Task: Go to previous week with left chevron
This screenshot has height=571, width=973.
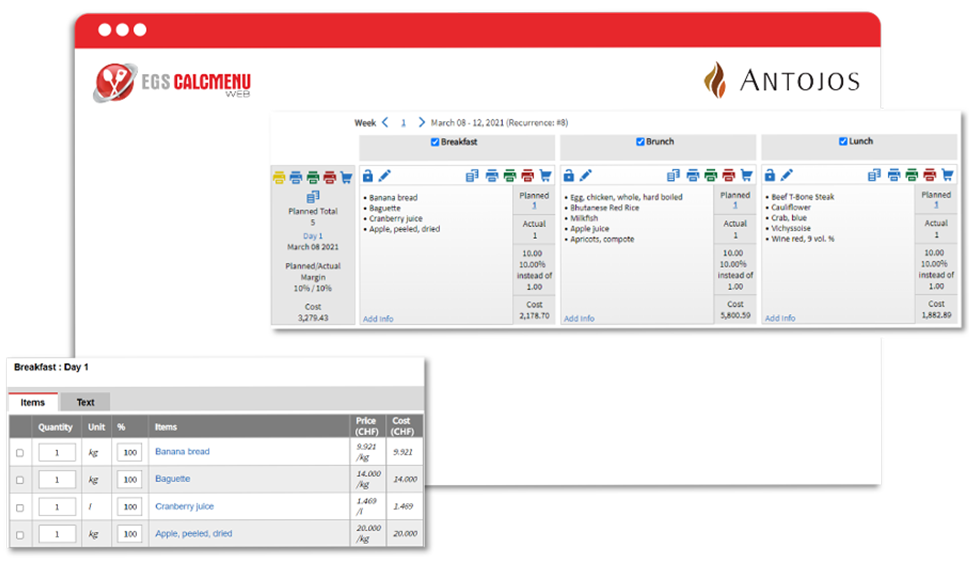Action: pyautogui.click(x=385, y=122)
